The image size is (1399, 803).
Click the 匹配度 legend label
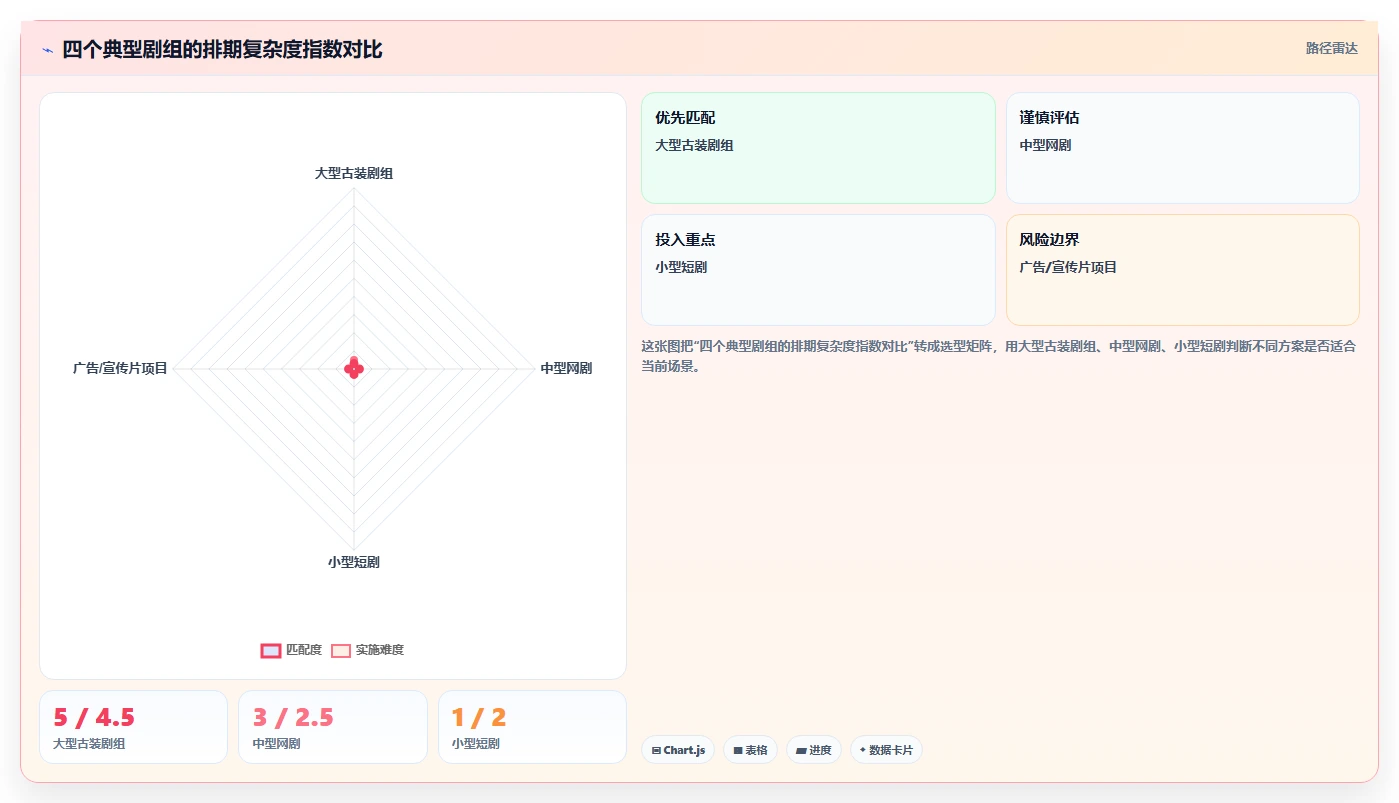[x=304, y=650]
